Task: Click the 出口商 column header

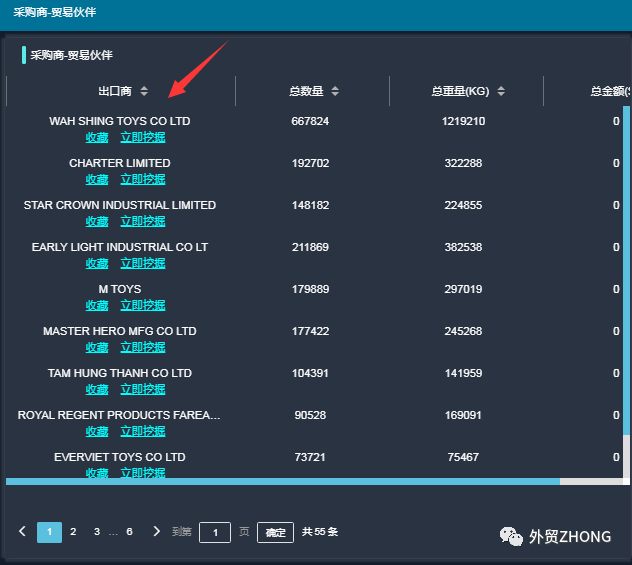Action: click(115, 91)
